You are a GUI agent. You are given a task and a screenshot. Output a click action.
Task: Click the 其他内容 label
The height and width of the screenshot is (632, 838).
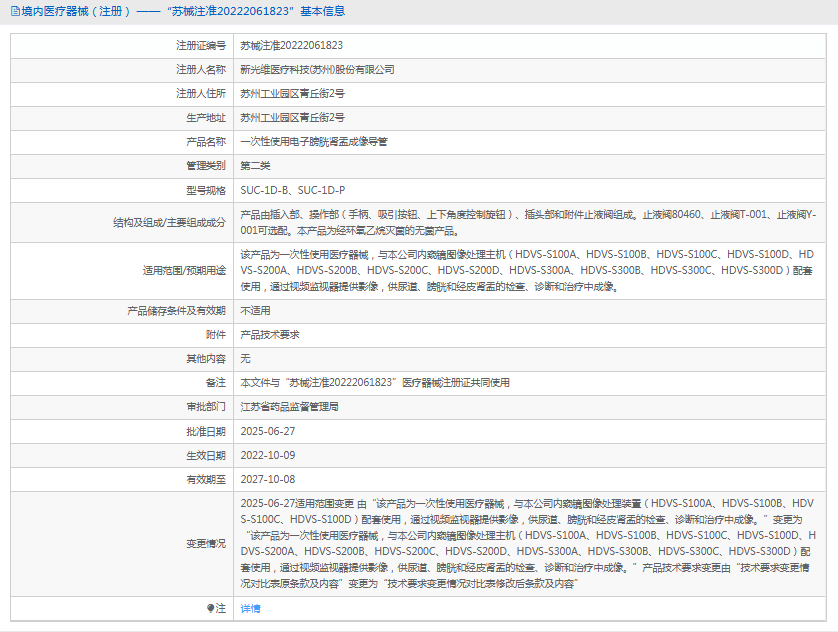pyautogui.click(x=206, y=358)
